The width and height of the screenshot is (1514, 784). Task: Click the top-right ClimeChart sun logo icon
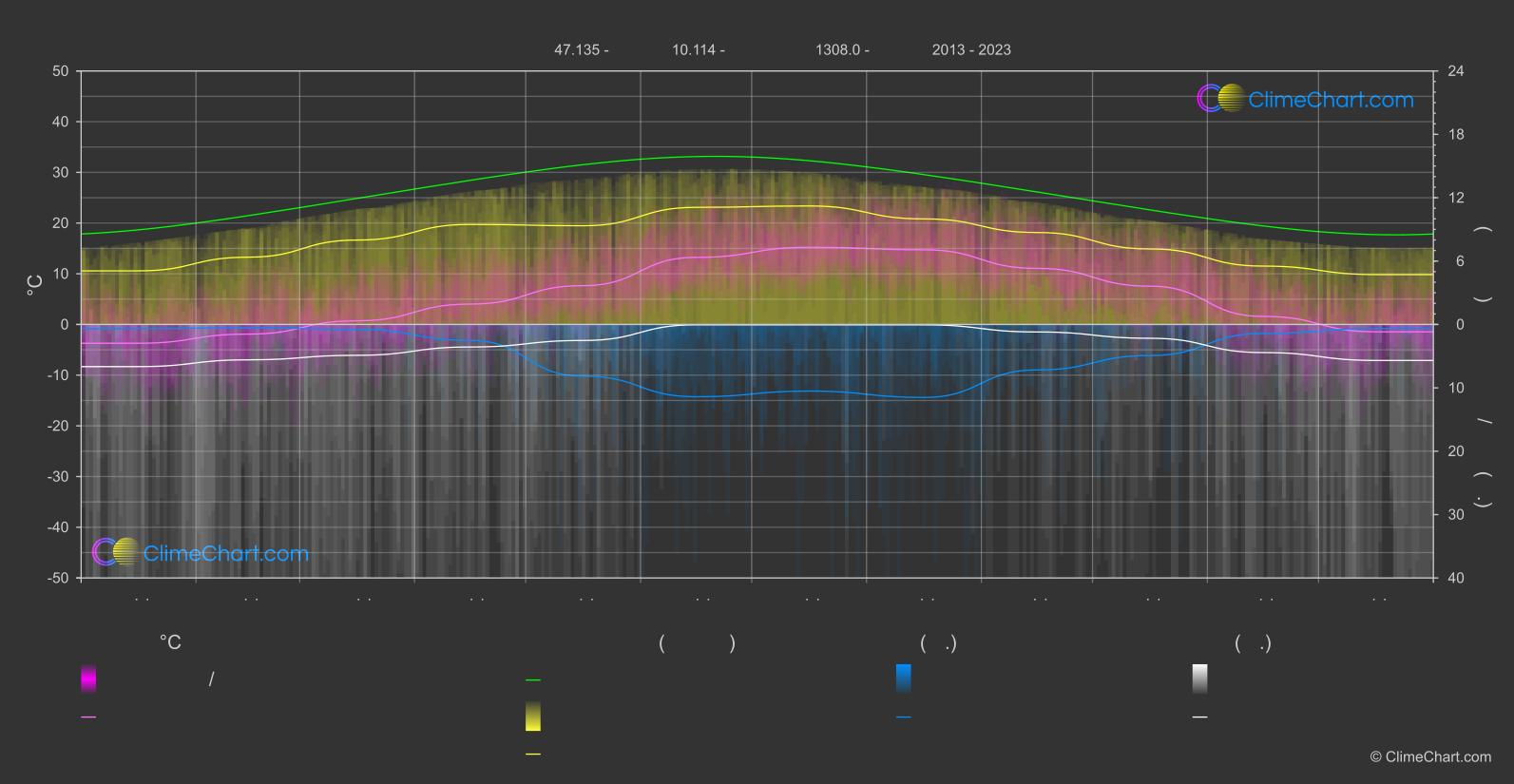coord(1220,99)
